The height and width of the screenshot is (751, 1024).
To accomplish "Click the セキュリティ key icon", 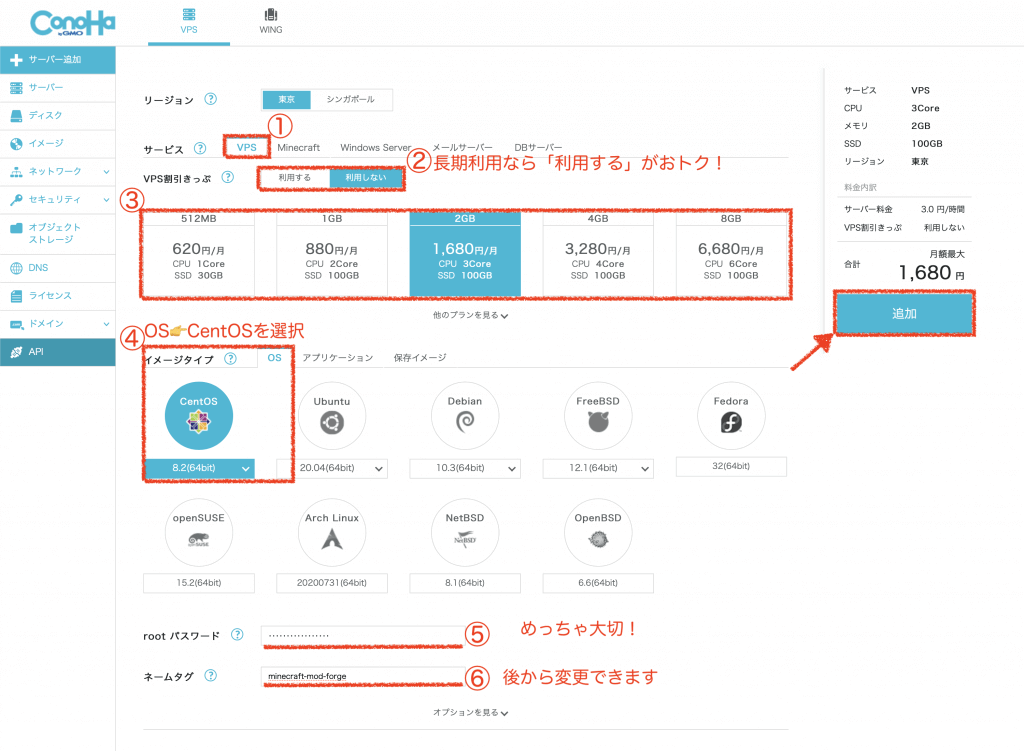I will click(16, 200).
